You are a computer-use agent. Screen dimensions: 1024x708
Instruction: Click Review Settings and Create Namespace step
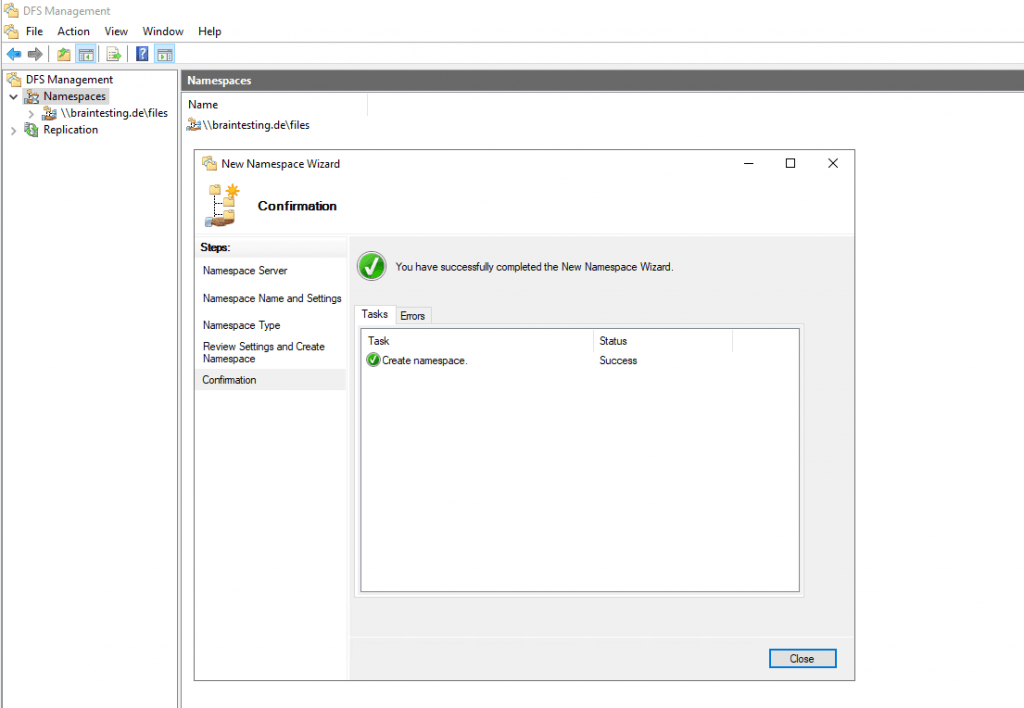tap(263, 353)
